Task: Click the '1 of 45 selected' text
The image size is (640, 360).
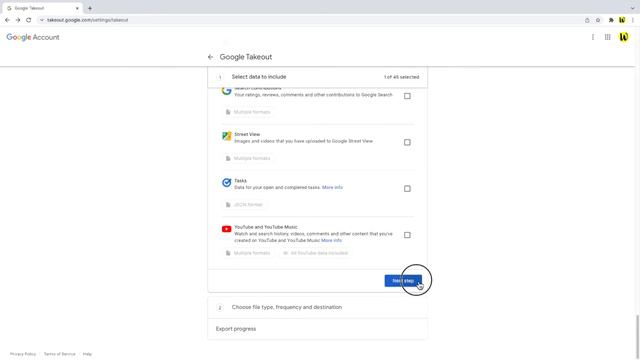Action: tap(401, 77)
